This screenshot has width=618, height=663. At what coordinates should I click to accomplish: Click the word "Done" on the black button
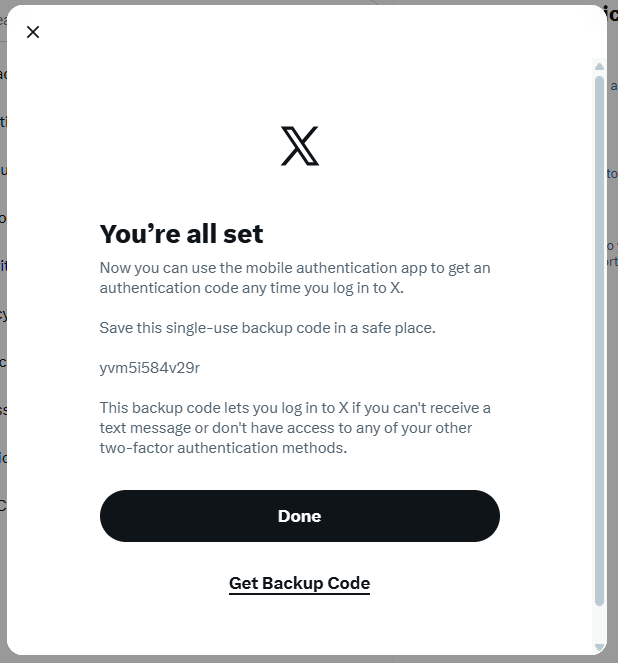coord(299,516)
